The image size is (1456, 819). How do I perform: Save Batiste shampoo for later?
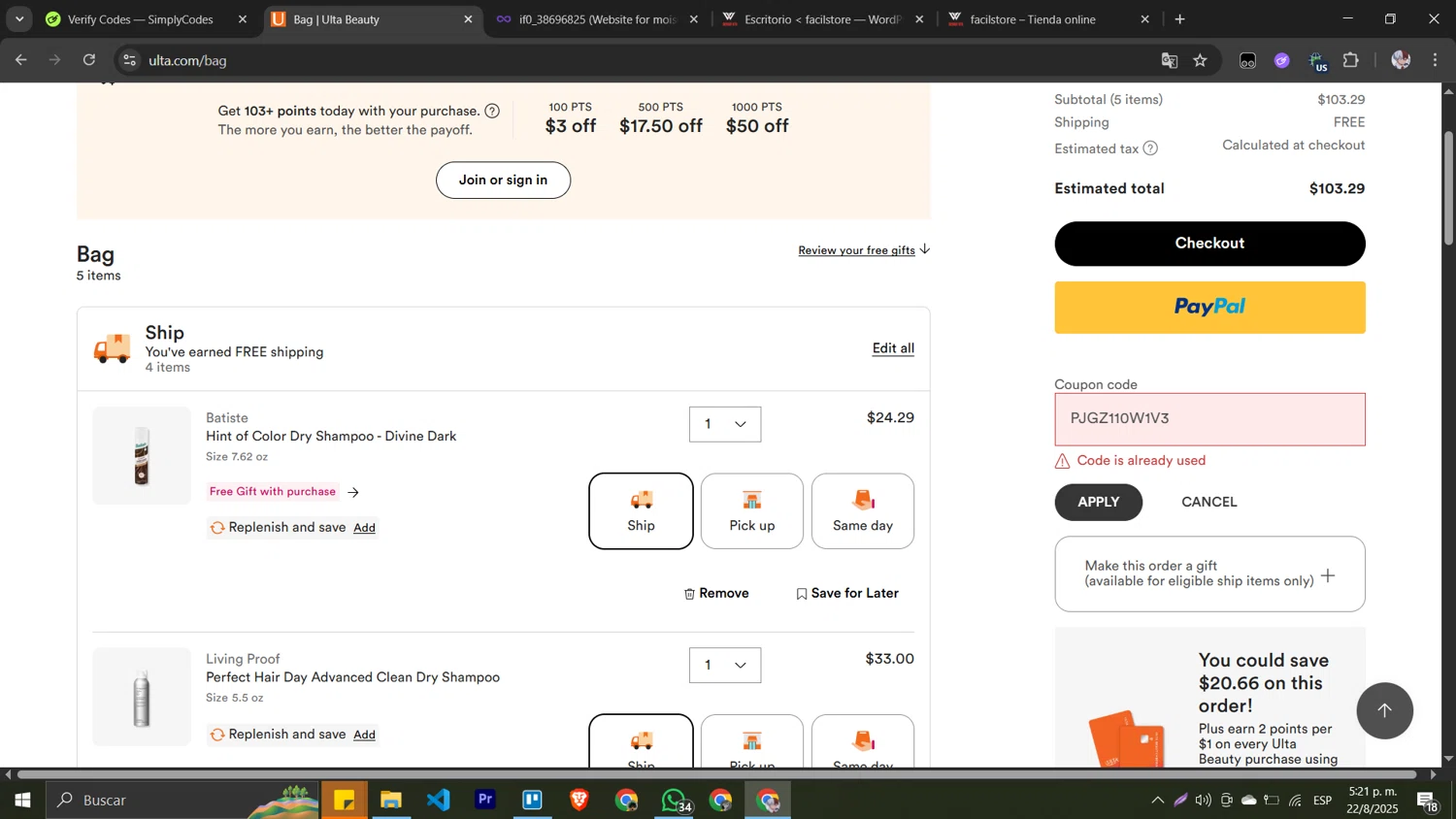[847, 594]
